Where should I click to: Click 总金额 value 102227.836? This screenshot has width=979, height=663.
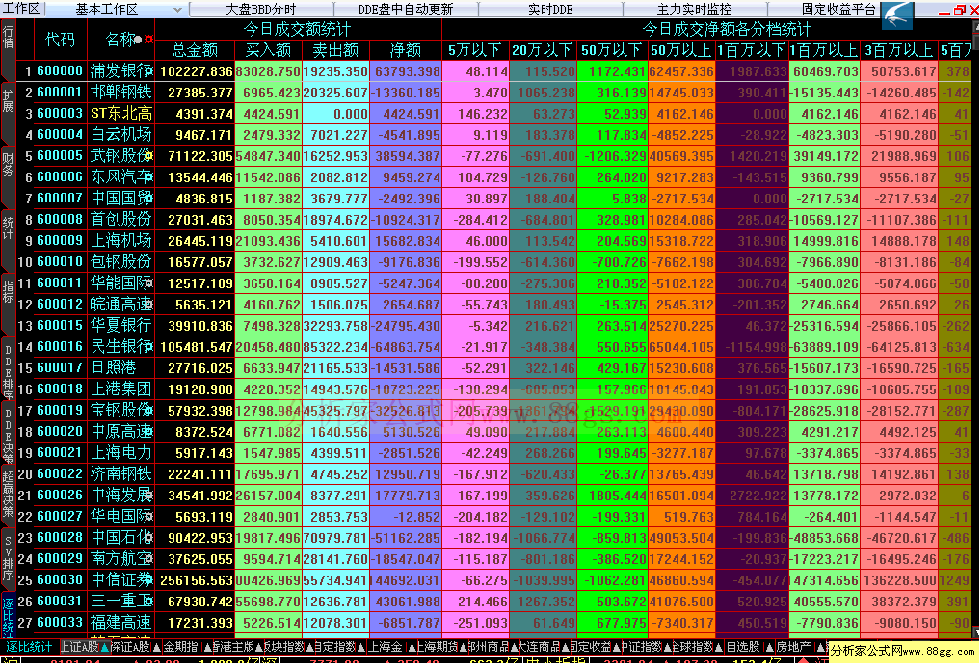tap(196, 72)
